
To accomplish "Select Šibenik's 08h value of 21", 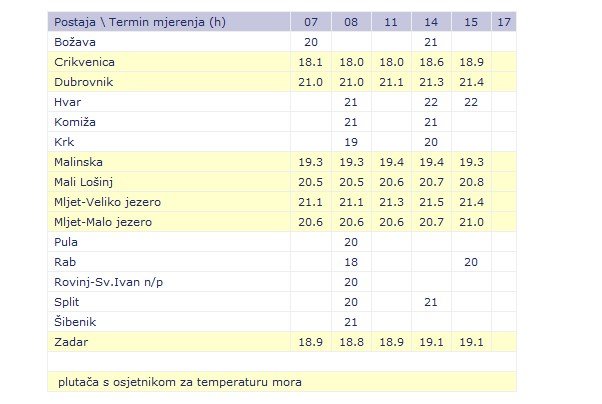I will (351, 322).
